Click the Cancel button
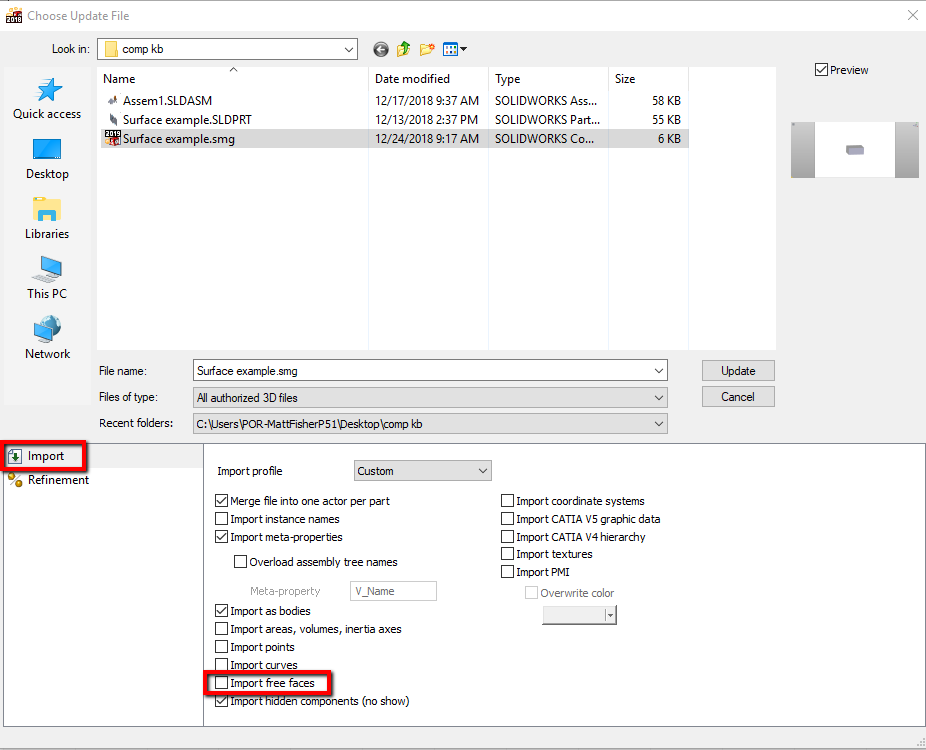 click(738, 397)
